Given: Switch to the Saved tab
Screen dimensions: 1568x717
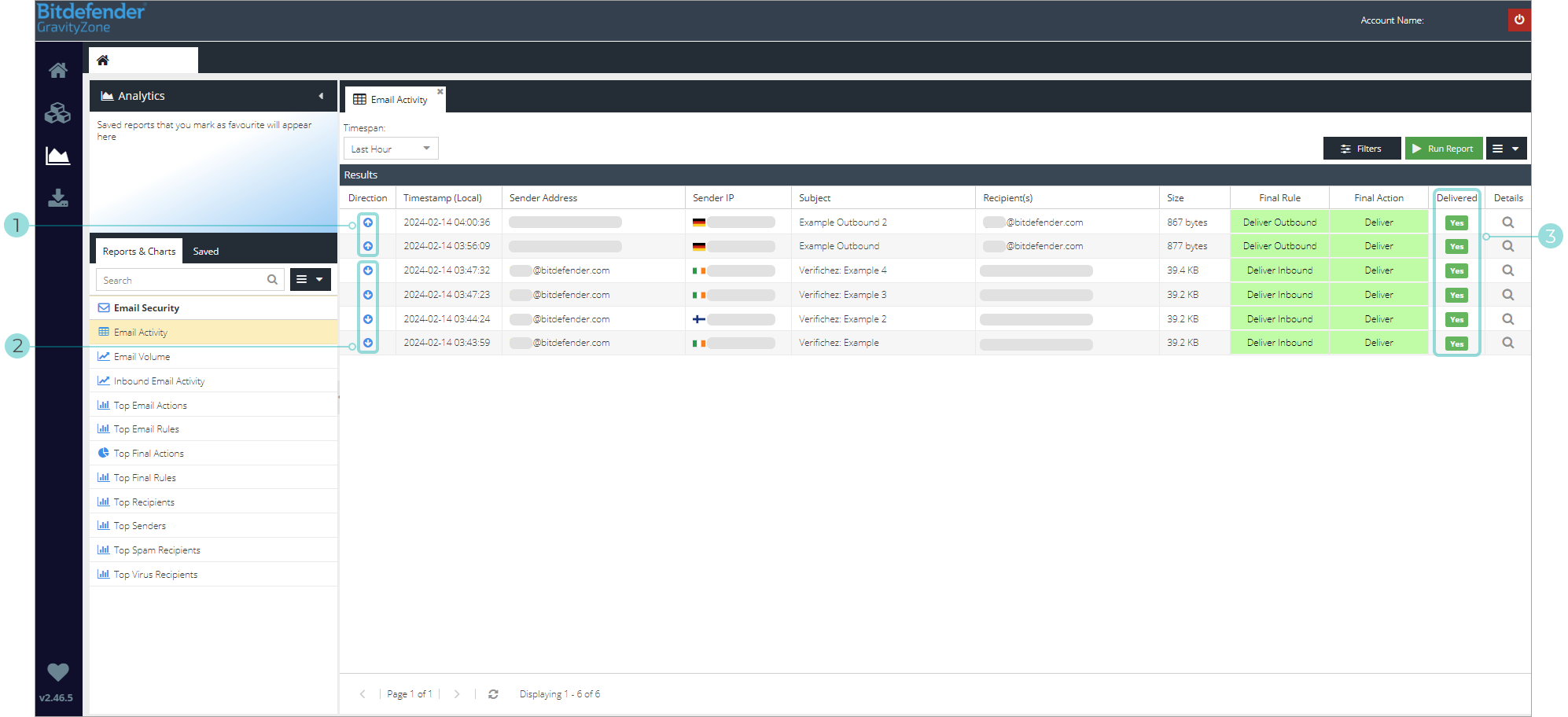Looking at the screenshot, I should (205, 251).
